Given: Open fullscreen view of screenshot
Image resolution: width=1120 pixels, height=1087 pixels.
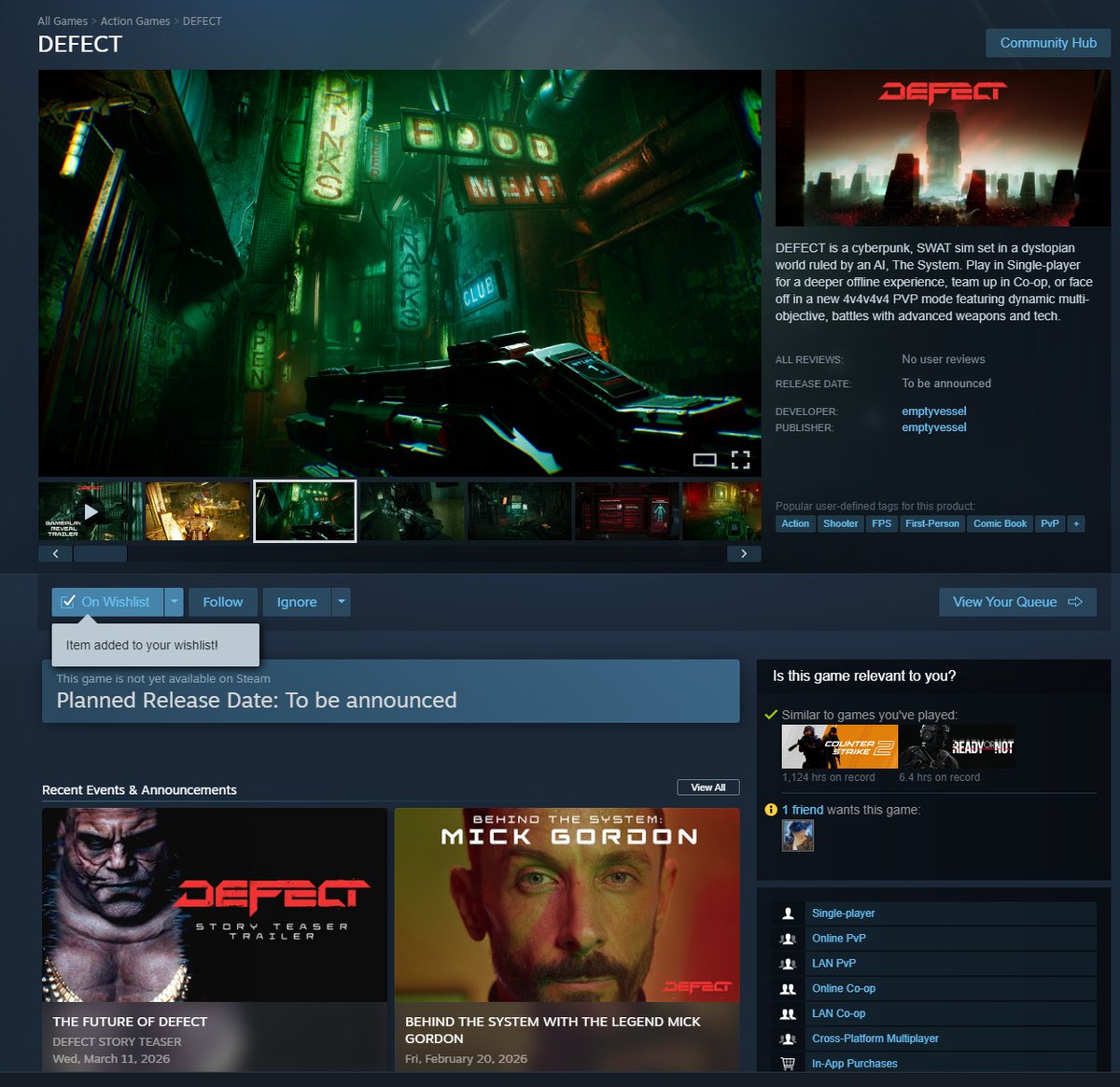Looking at the screenshot, I should point(741,459).
